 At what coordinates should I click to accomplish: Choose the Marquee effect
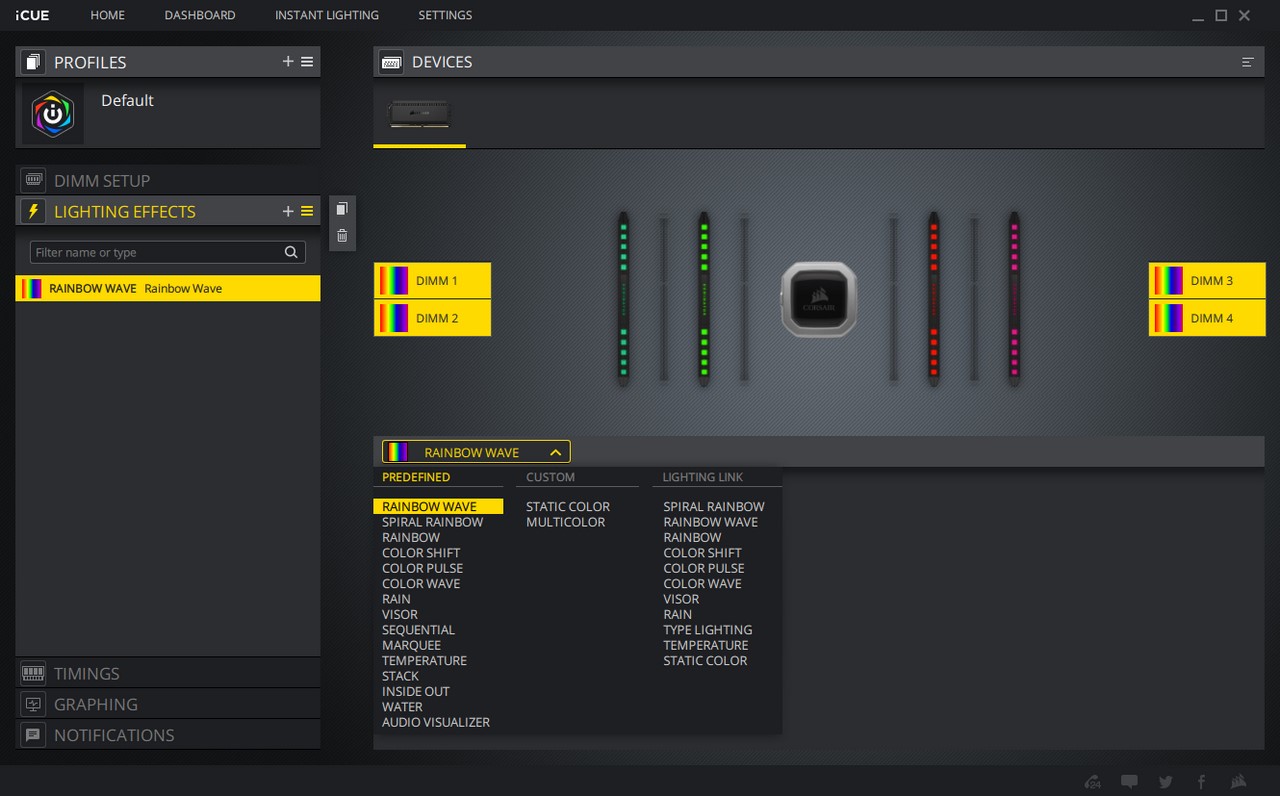pyautogui.click(x=411, y=645)
